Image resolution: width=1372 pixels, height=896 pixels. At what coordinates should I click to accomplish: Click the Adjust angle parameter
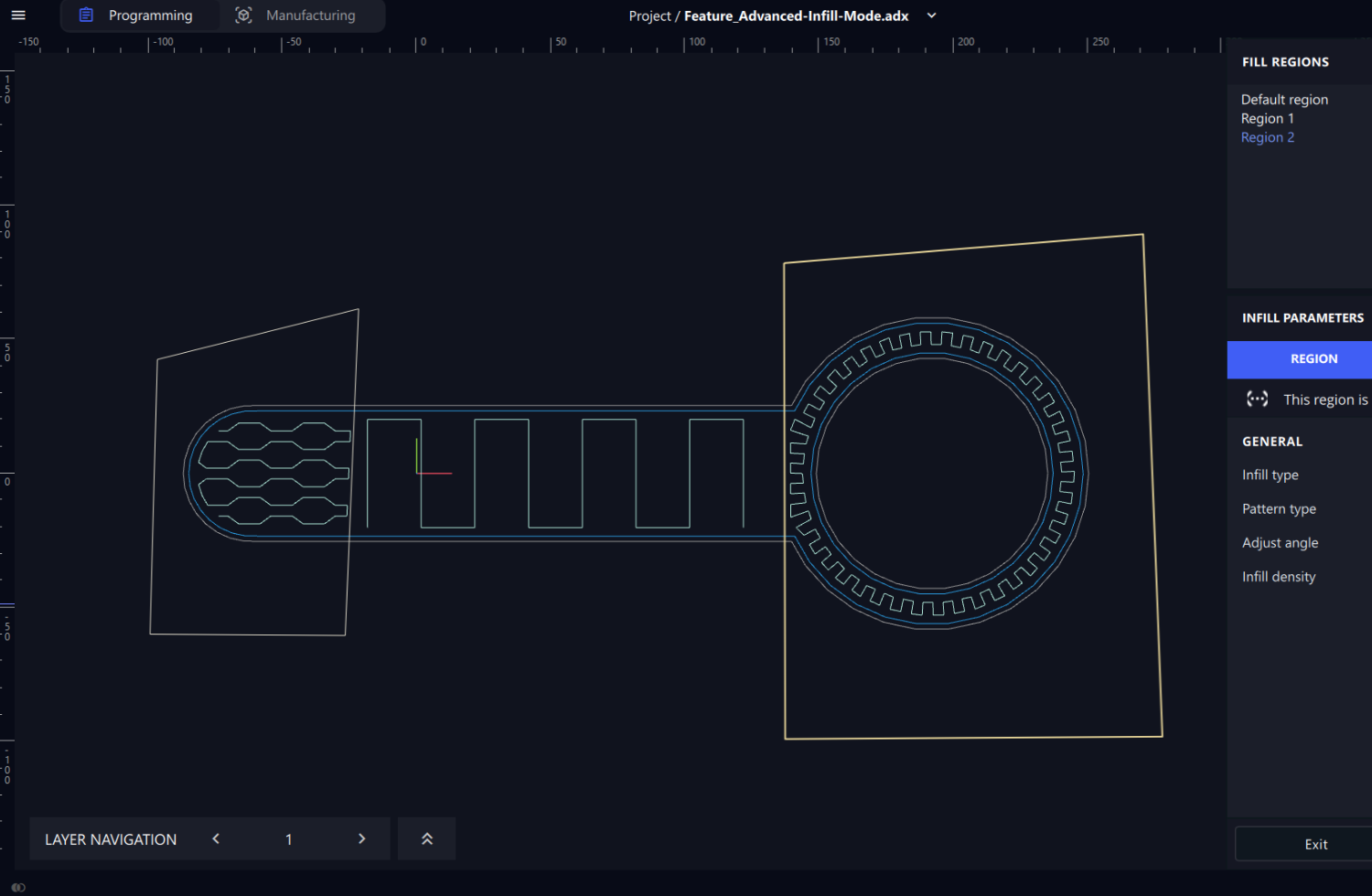point(1280,543)
